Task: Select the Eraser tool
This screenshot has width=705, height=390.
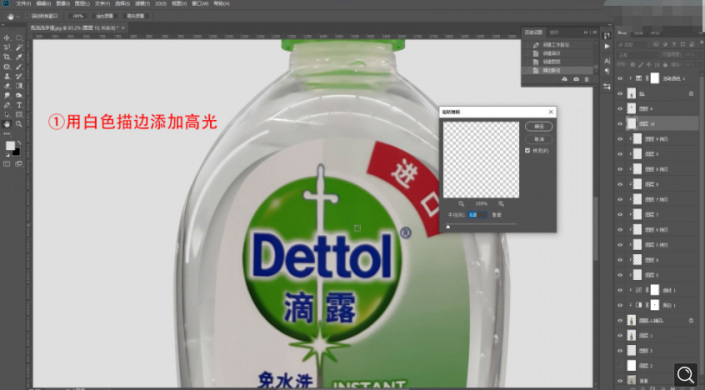Action: pos(7,86)
